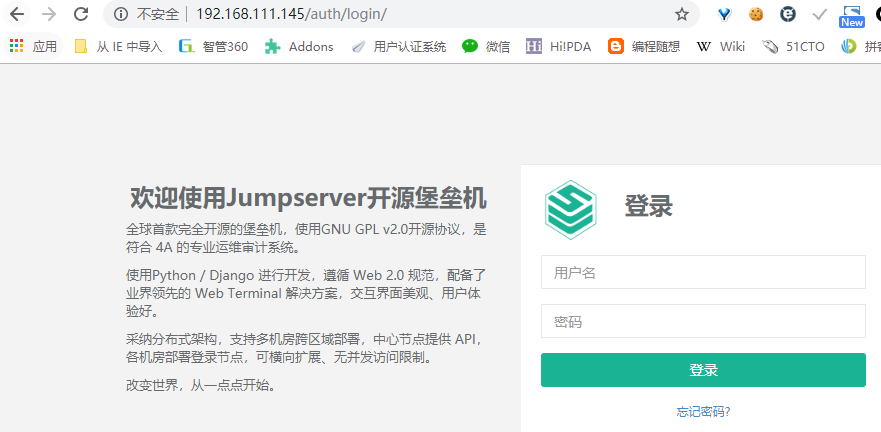Image resolution: width=881 pixels, height=432 pixels.
Task: Click the gray checkmark extension icon
Action: (820, 15)
